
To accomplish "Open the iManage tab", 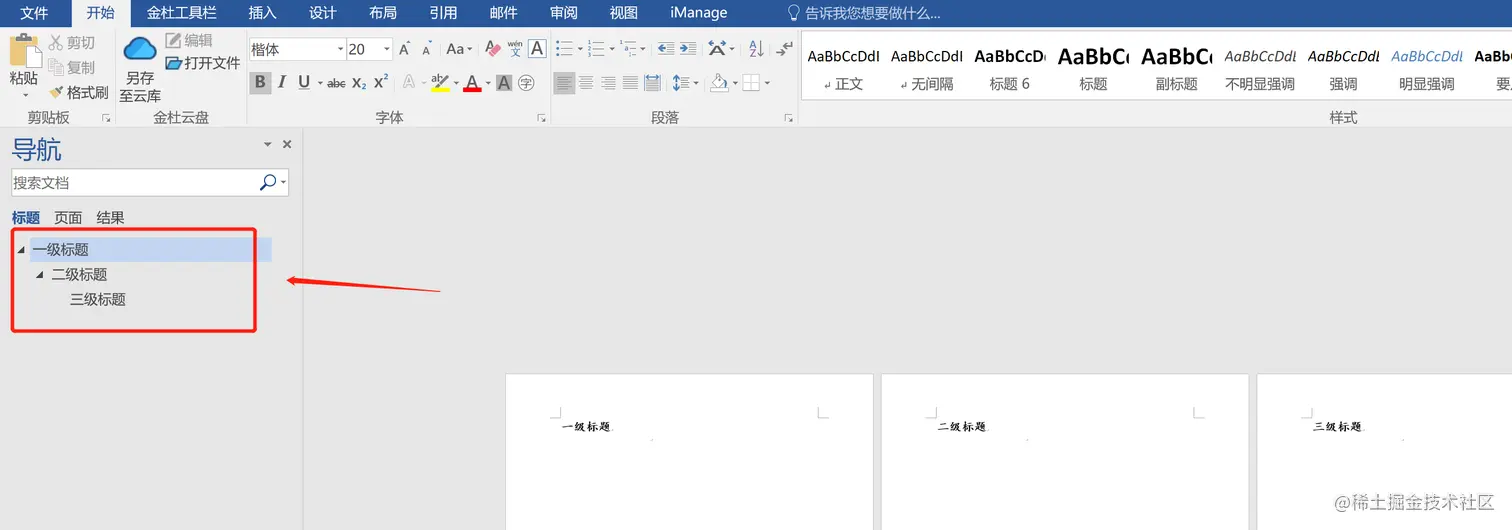I will (x=699, y=13).
